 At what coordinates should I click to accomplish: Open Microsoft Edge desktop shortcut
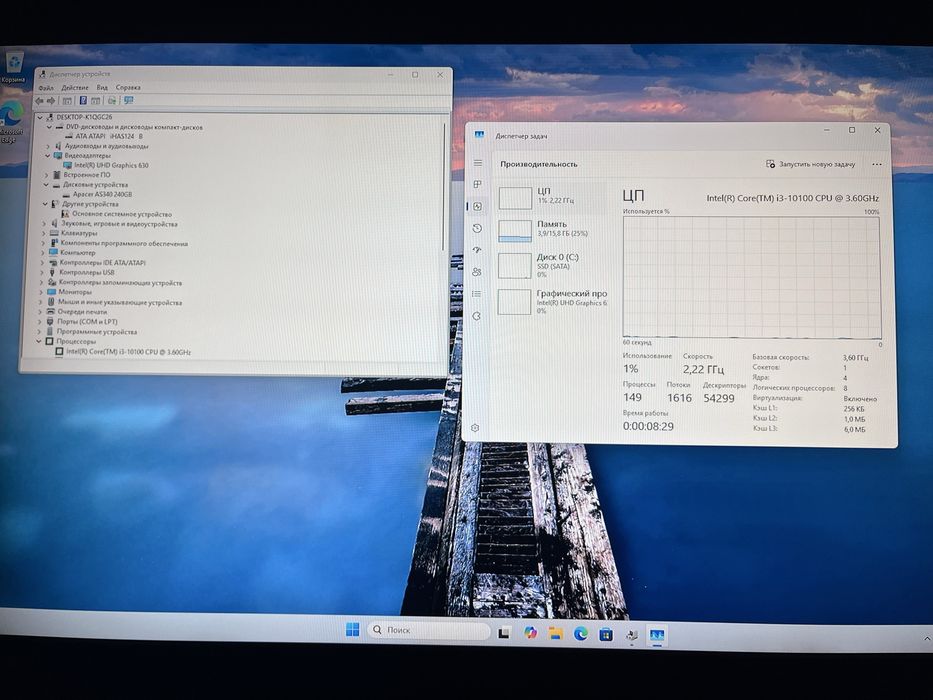tap(11, 122)
